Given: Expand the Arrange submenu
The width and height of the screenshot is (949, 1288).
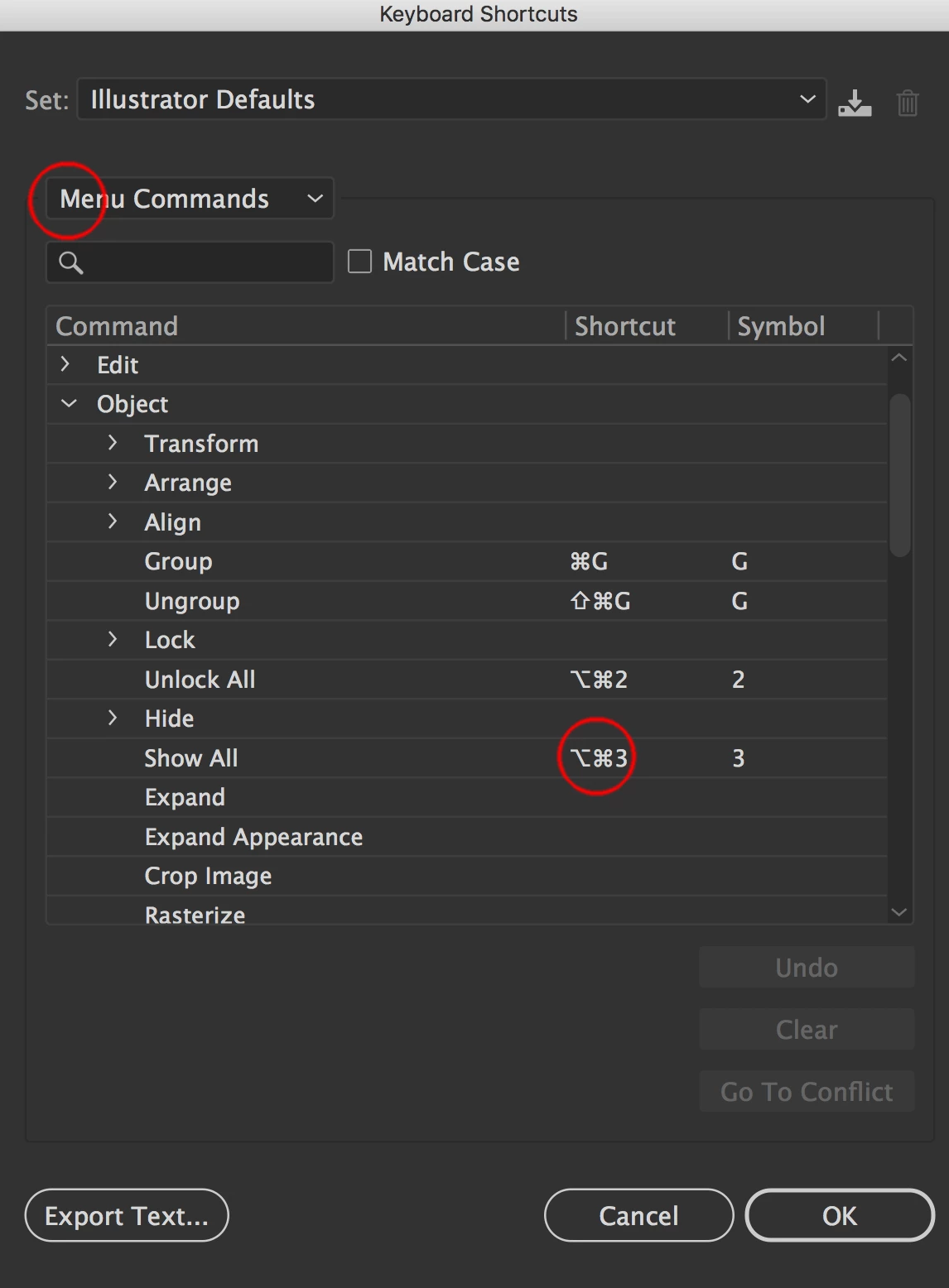Looking at the screenshot, I should coord(113,482).
